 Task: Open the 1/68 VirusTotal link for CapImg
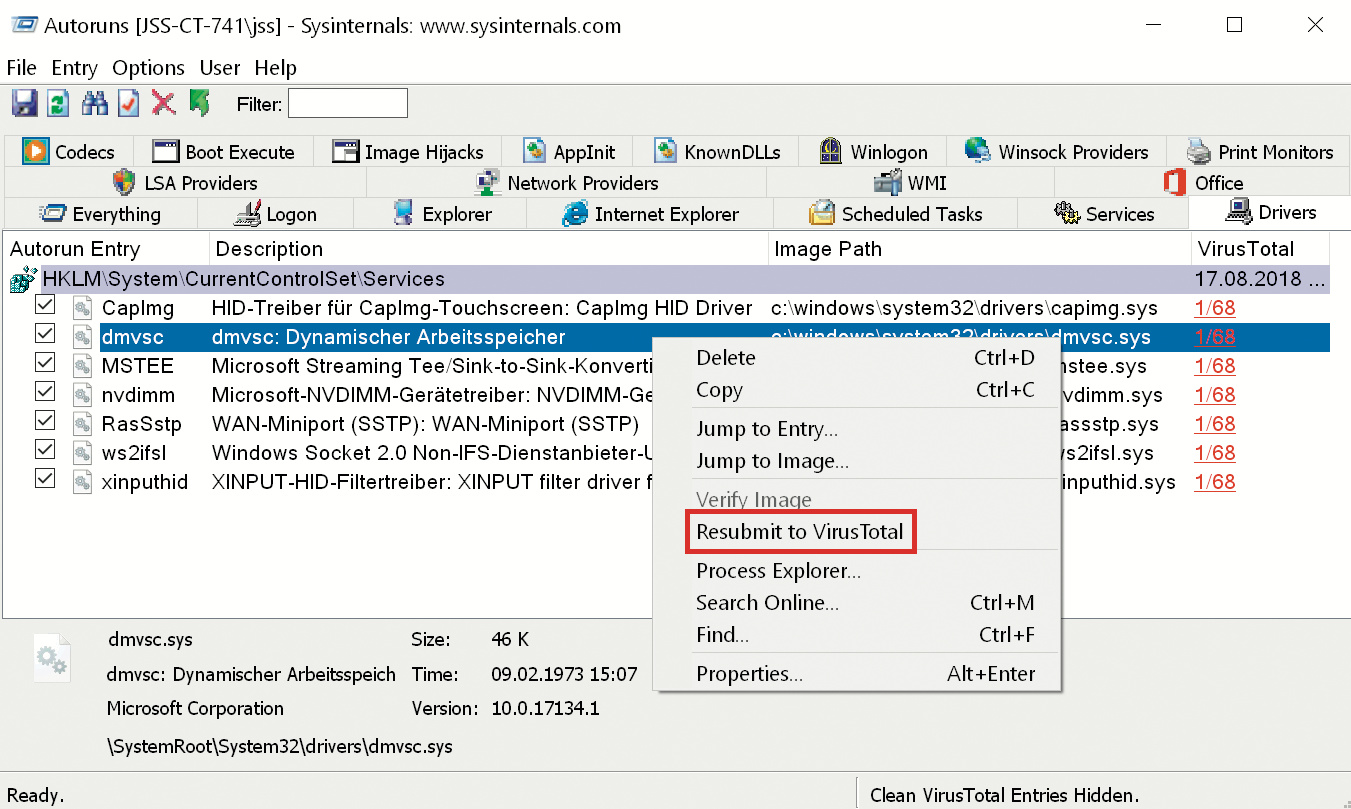coord(1214,309)
